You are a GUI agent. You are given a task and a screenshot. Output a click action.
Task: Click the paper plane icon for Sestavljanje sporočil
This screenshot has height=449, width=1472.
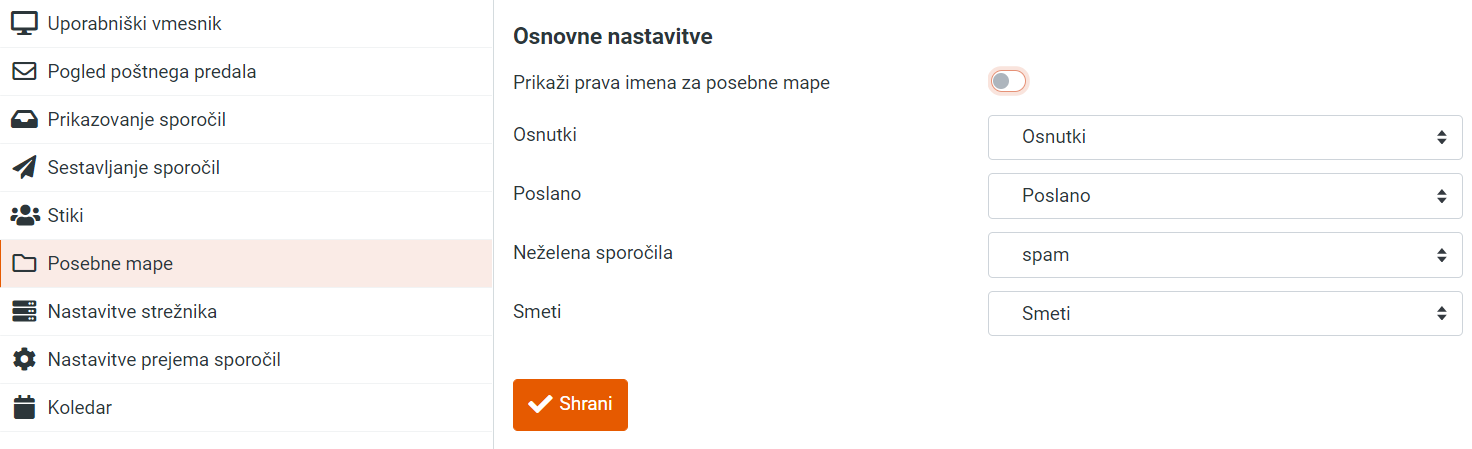point(24,168)
